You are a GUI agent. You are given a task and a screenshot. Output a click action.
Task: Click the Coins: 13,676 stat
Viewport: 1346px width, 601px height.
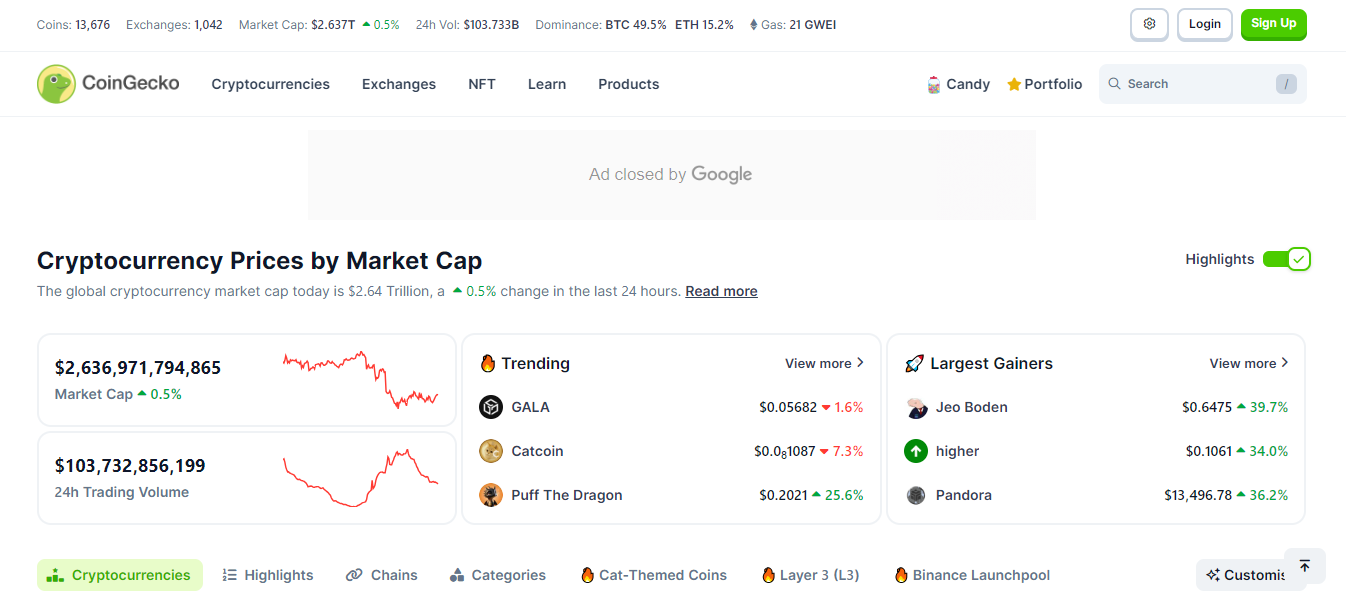click(73, 24)
